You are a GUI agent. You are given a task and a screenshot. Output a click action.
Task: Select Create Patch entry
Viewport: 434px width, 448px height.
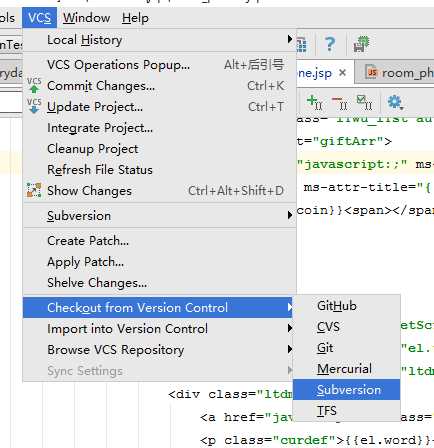[159, 241]
